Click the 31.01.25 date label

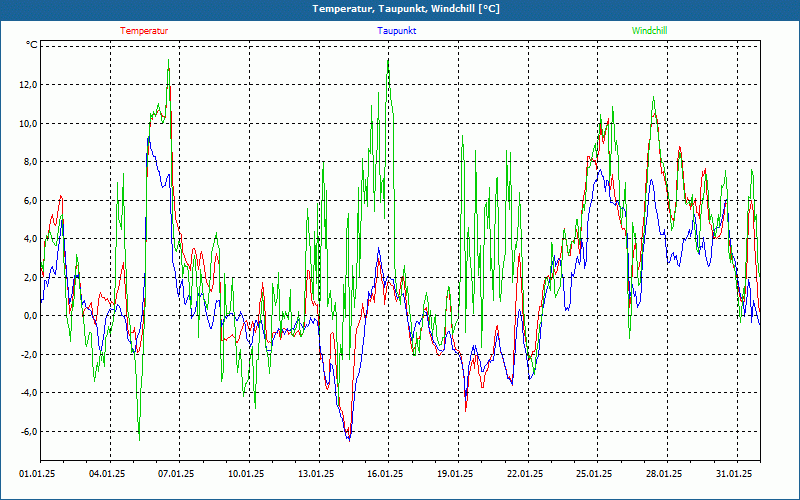[x=735, y=474]
